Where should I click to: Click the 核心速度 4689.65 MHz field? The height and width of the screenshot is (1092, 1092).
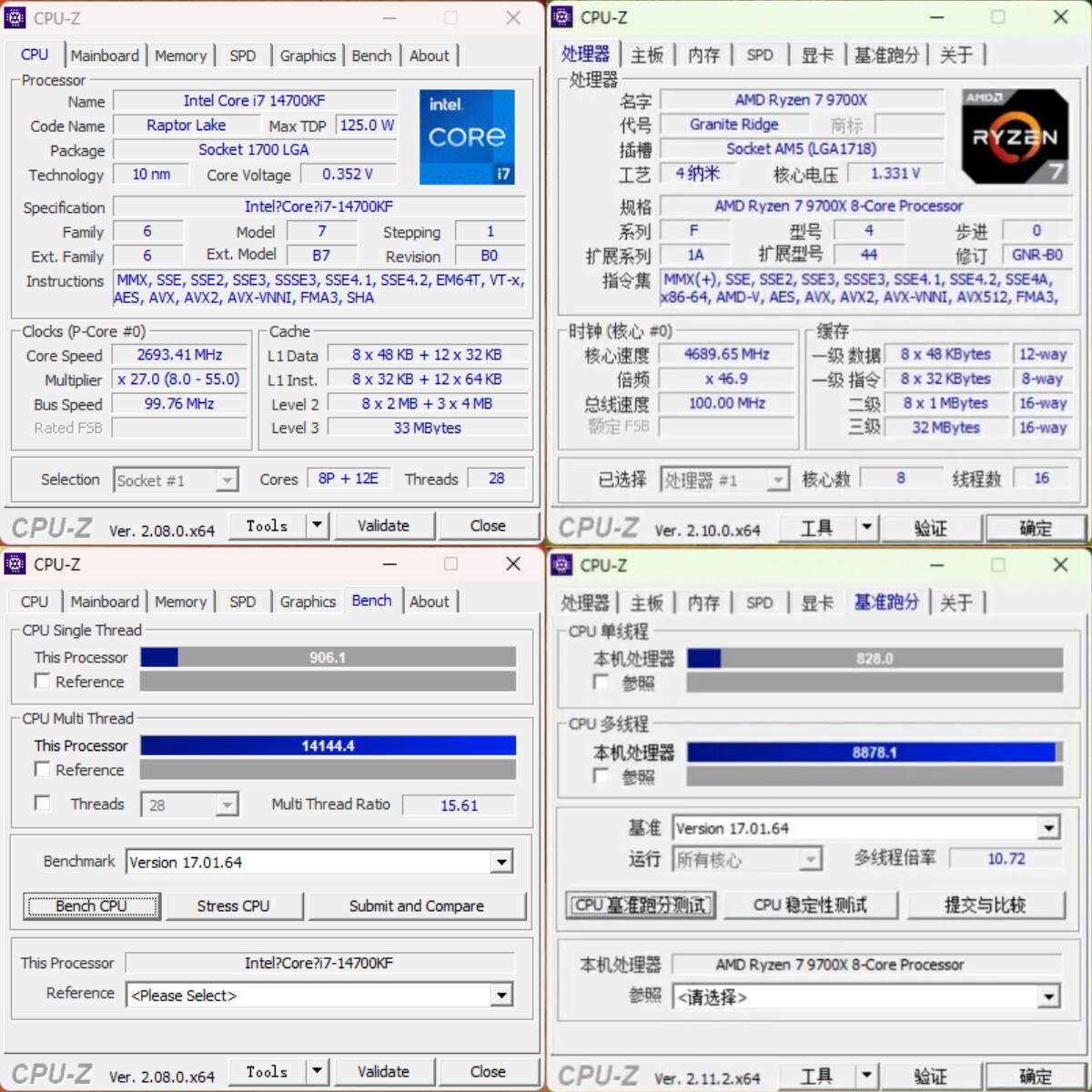coord(727,354)
